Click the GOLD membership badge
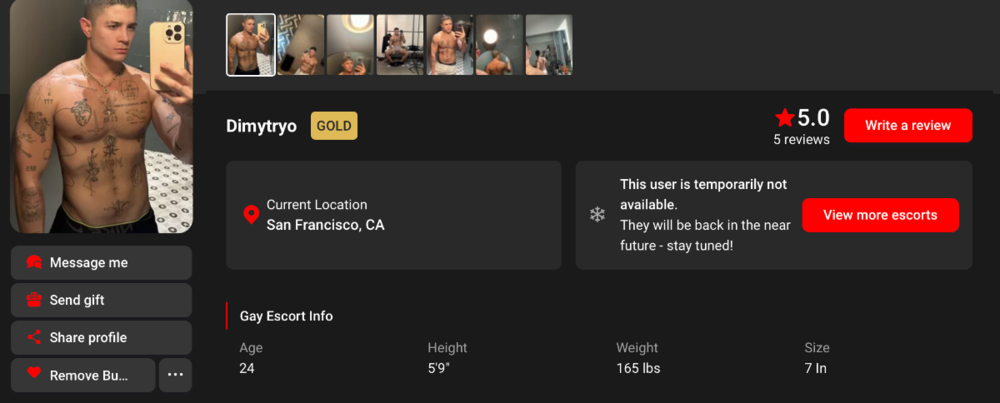 334,126
